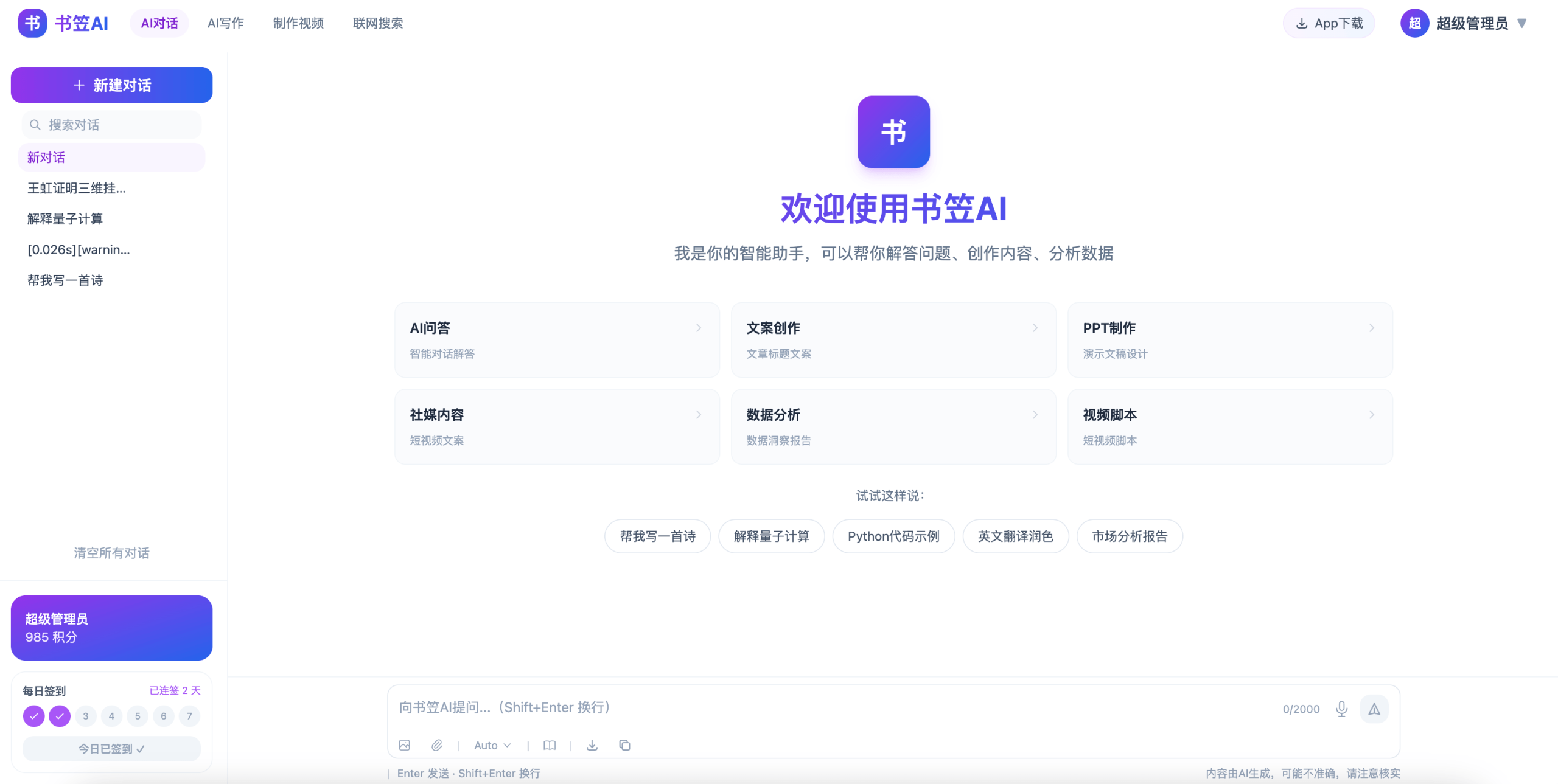Click the 解释量子计算 suggestion chip

771,536
